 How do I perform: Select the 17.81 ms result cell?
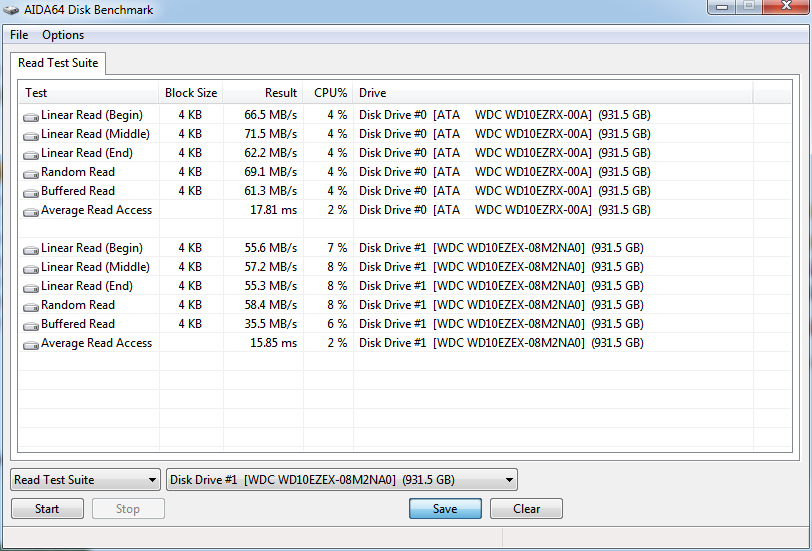pos(273,210)
